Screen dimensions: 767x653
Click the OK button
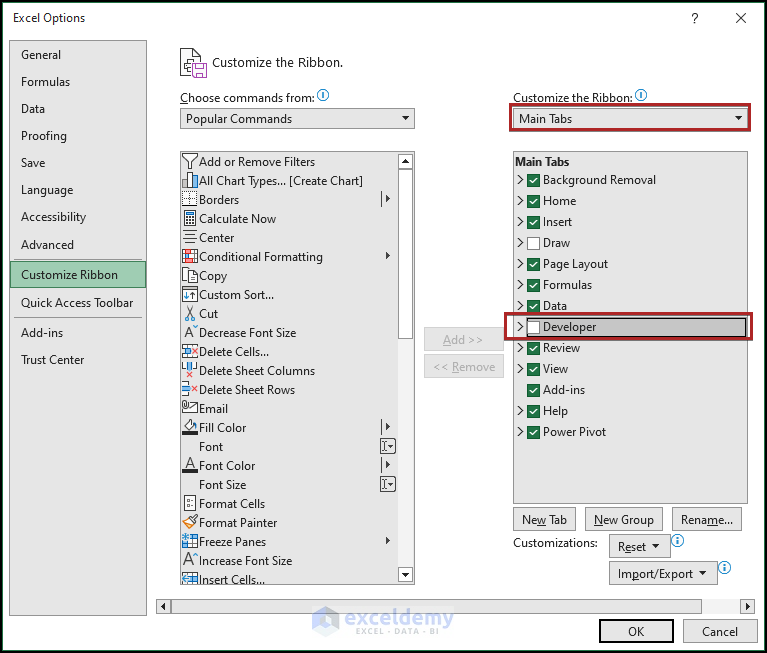tap(636, 631)
